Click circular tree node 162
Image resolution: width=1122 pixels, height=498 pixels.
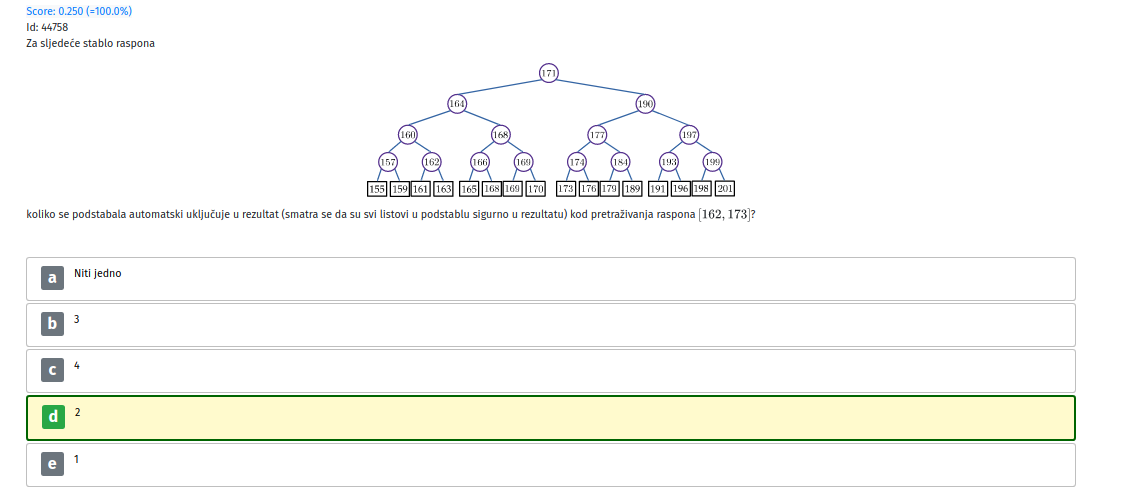tap(431, 162)
